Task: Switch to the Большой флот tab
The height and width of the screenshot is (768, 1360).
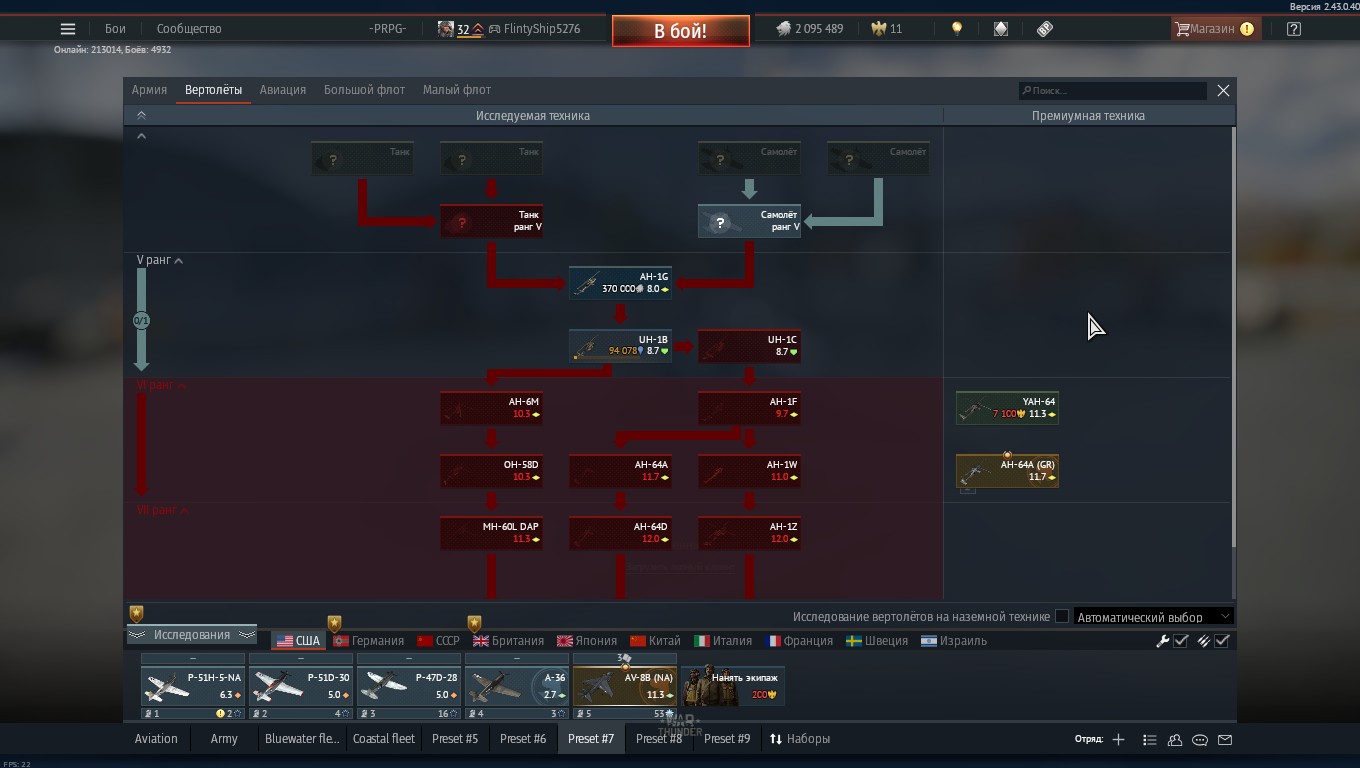Action: pos(364,90)
